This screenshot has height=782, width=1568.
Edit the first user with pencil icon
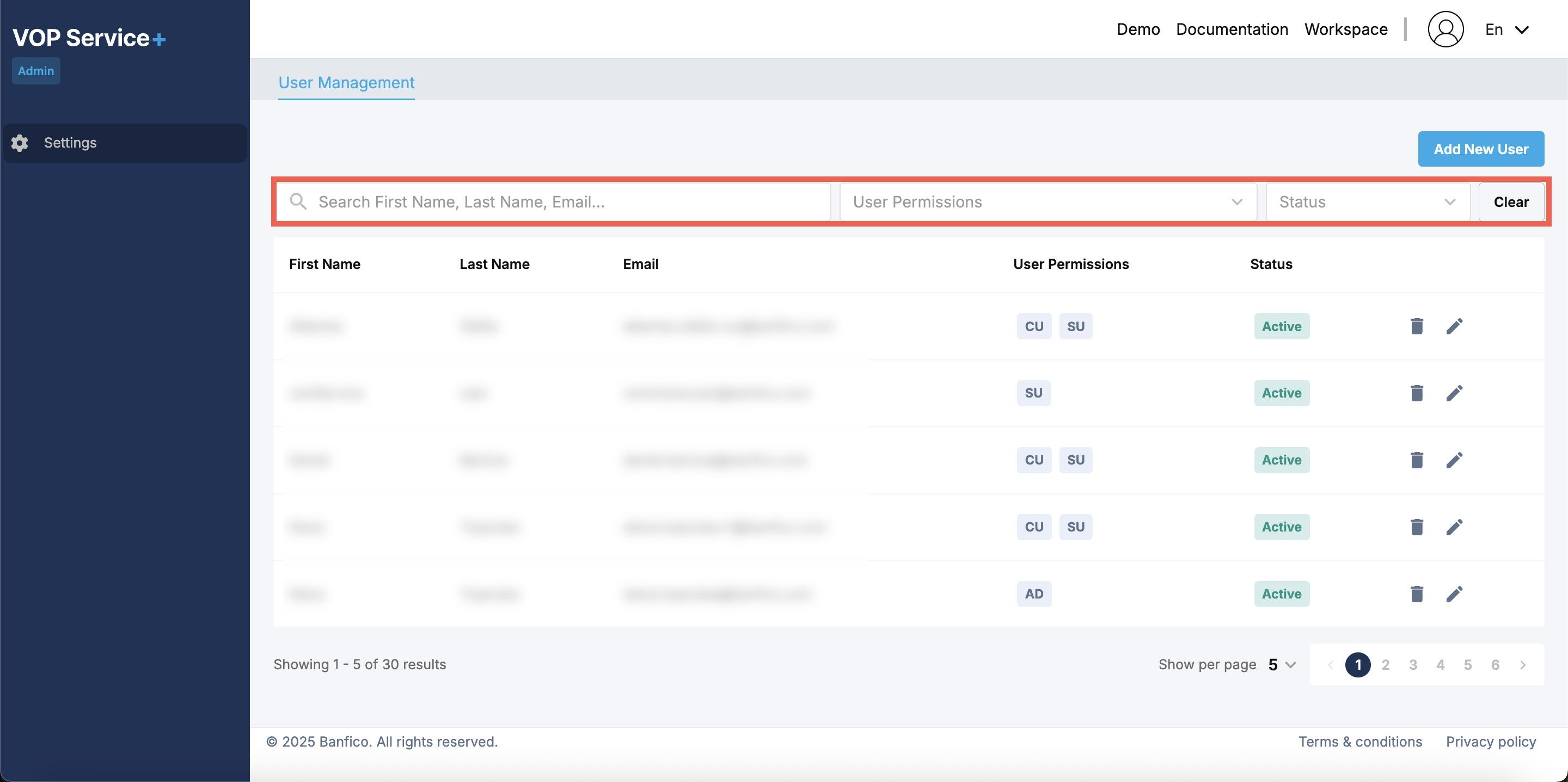(x=1454, y=326)
